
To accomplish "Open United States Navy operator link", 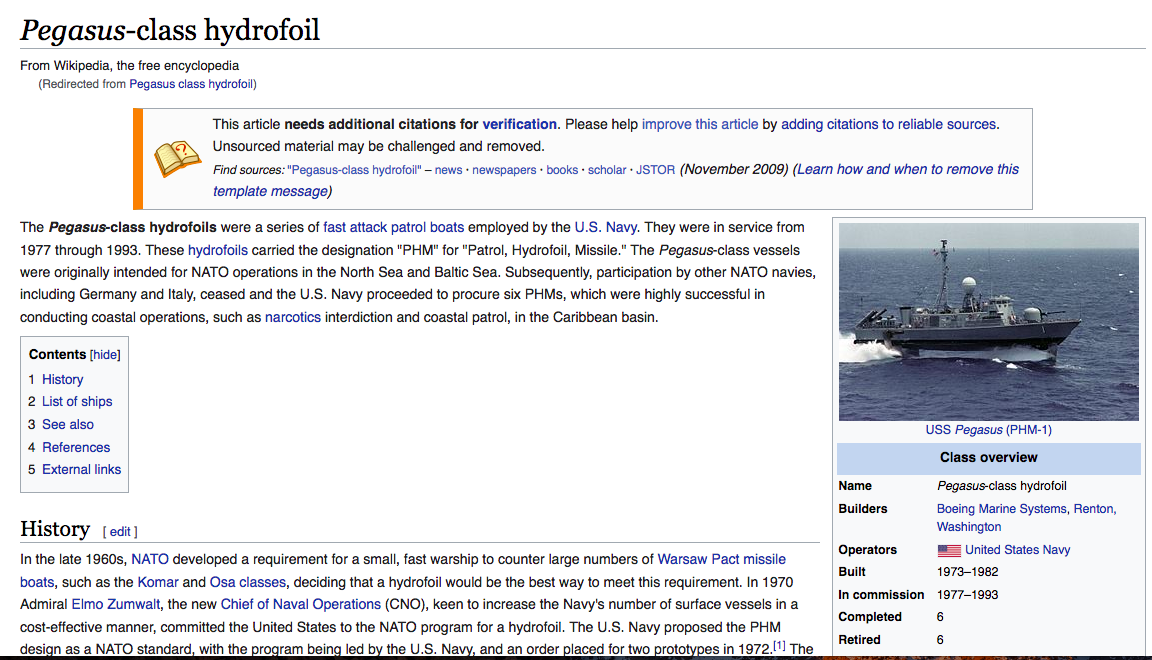I will click(x=1018, y=550).
